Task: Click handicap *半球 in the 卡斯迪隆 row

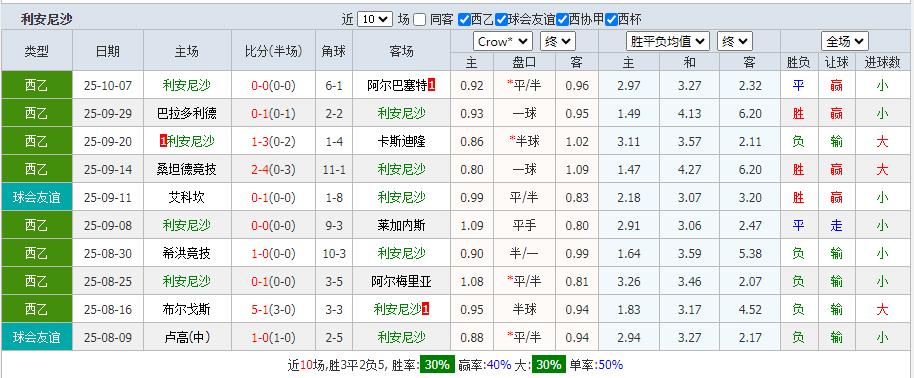Action: (x=524, y=142)
